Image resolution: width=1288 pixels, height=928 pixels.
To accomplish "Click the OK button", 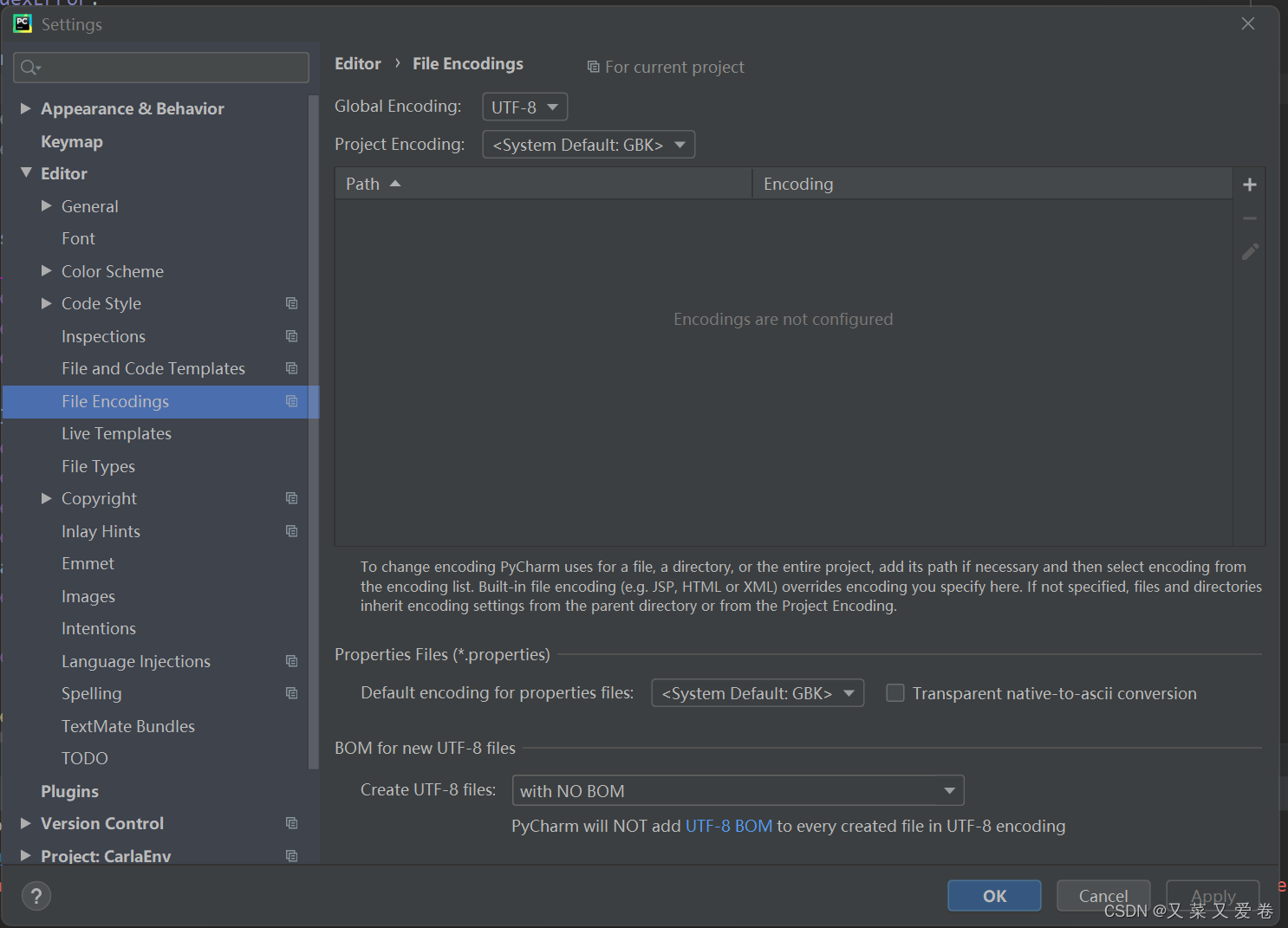I will [x=993, y=895].
